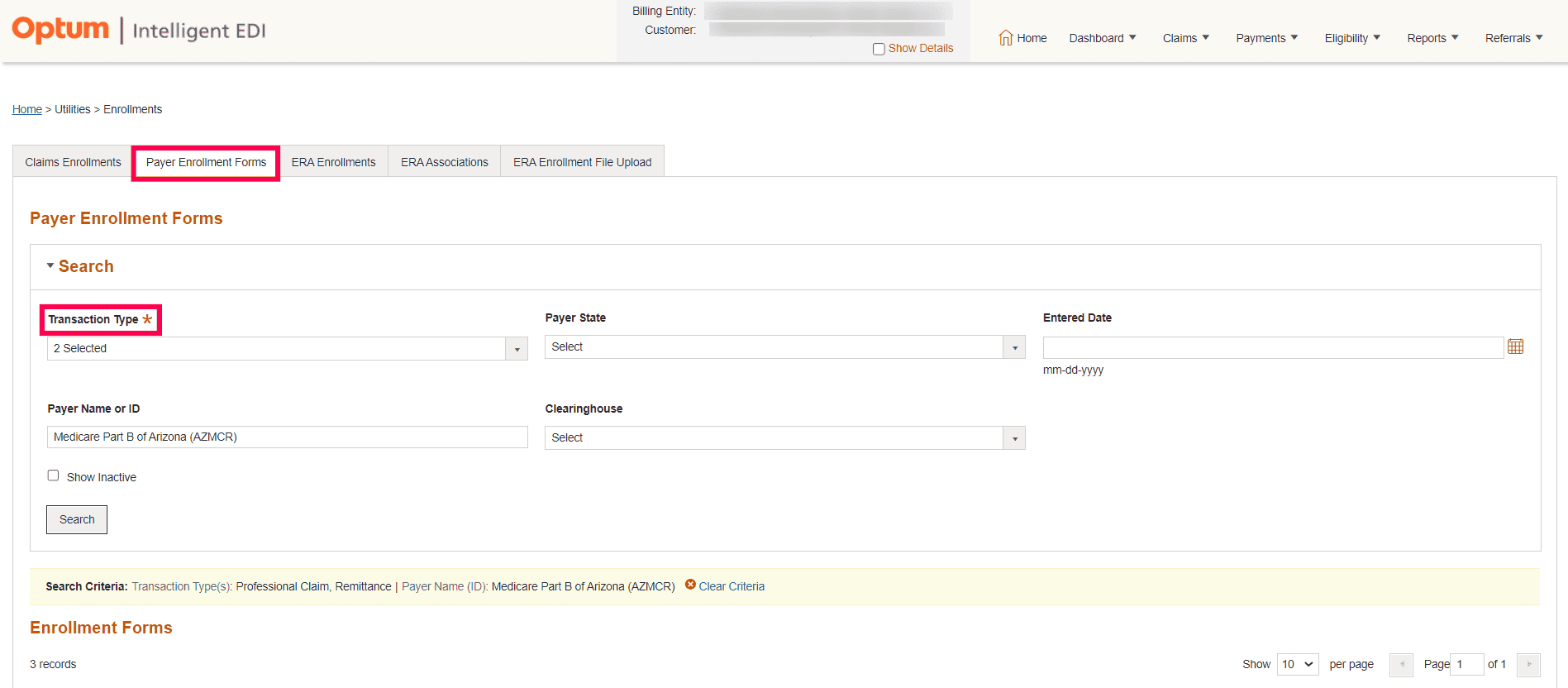Click the Home navigation menu item
The width and height of the screenshot is (1568, 688).
[x=1022, y=38]
